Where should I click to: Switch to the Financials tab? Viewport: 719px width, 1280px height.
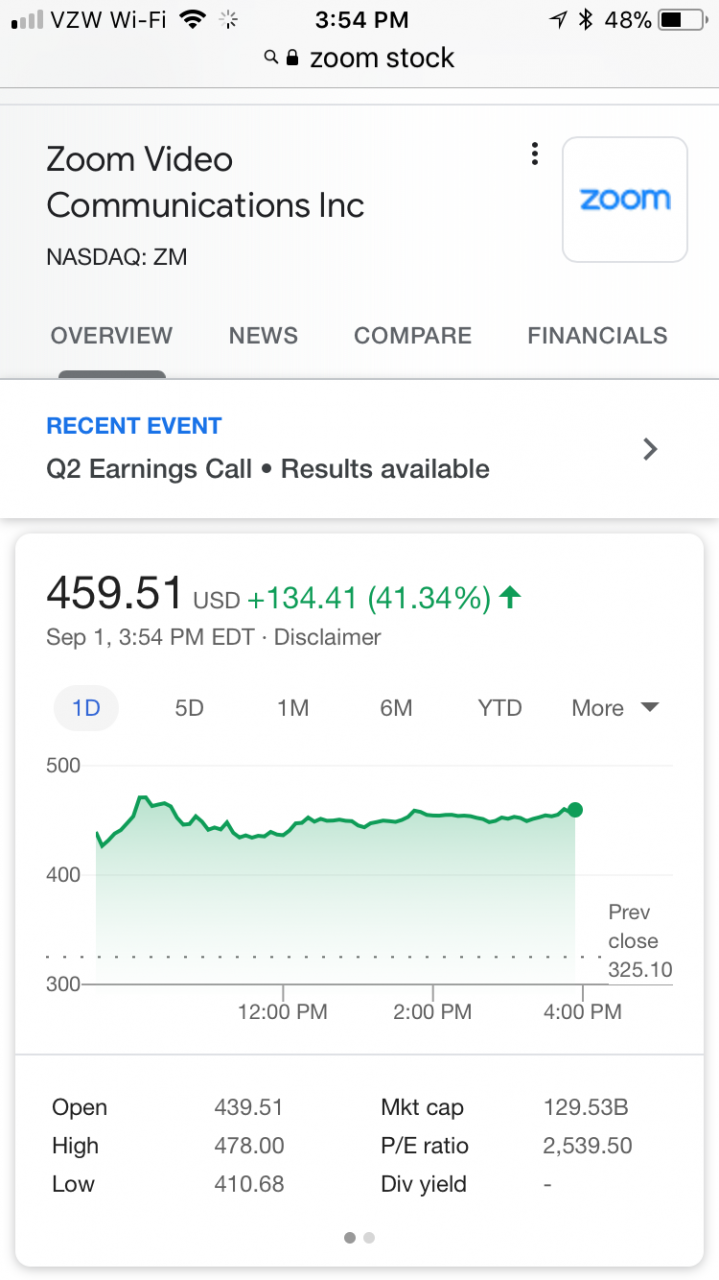coord(597,335)
